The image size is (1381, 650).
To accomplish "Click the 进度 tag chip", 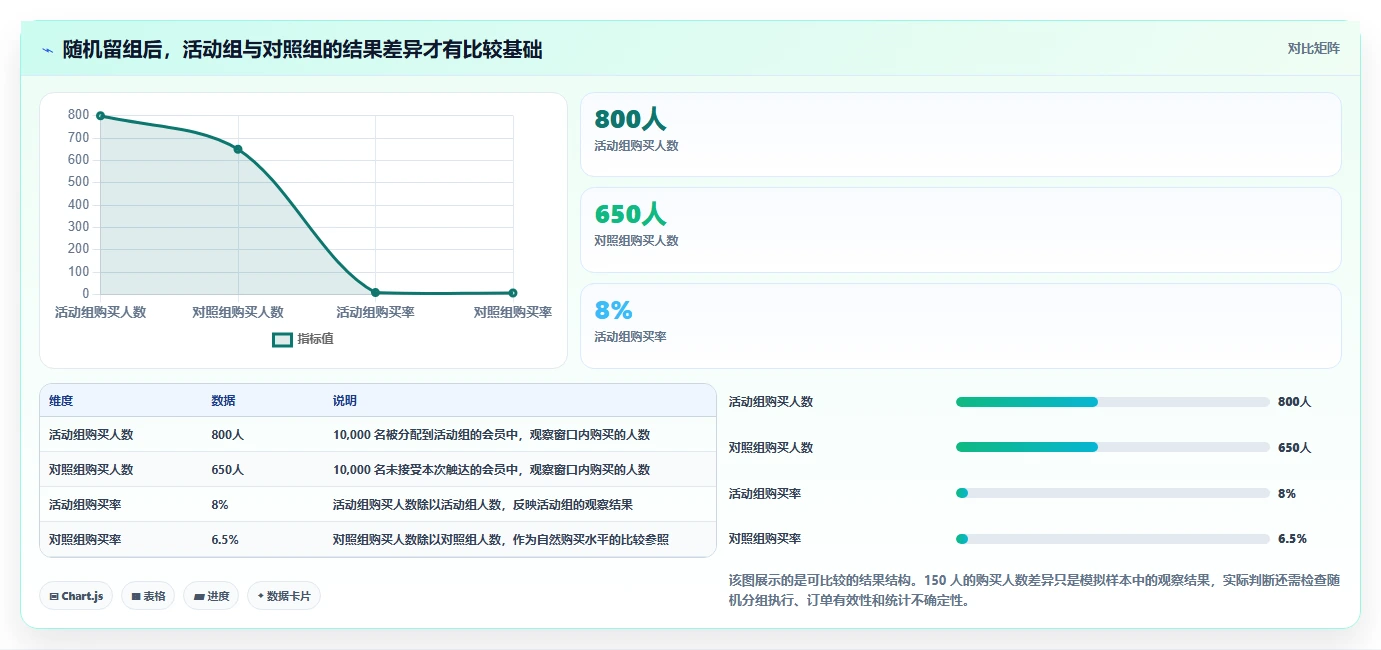I will [211, 596].
